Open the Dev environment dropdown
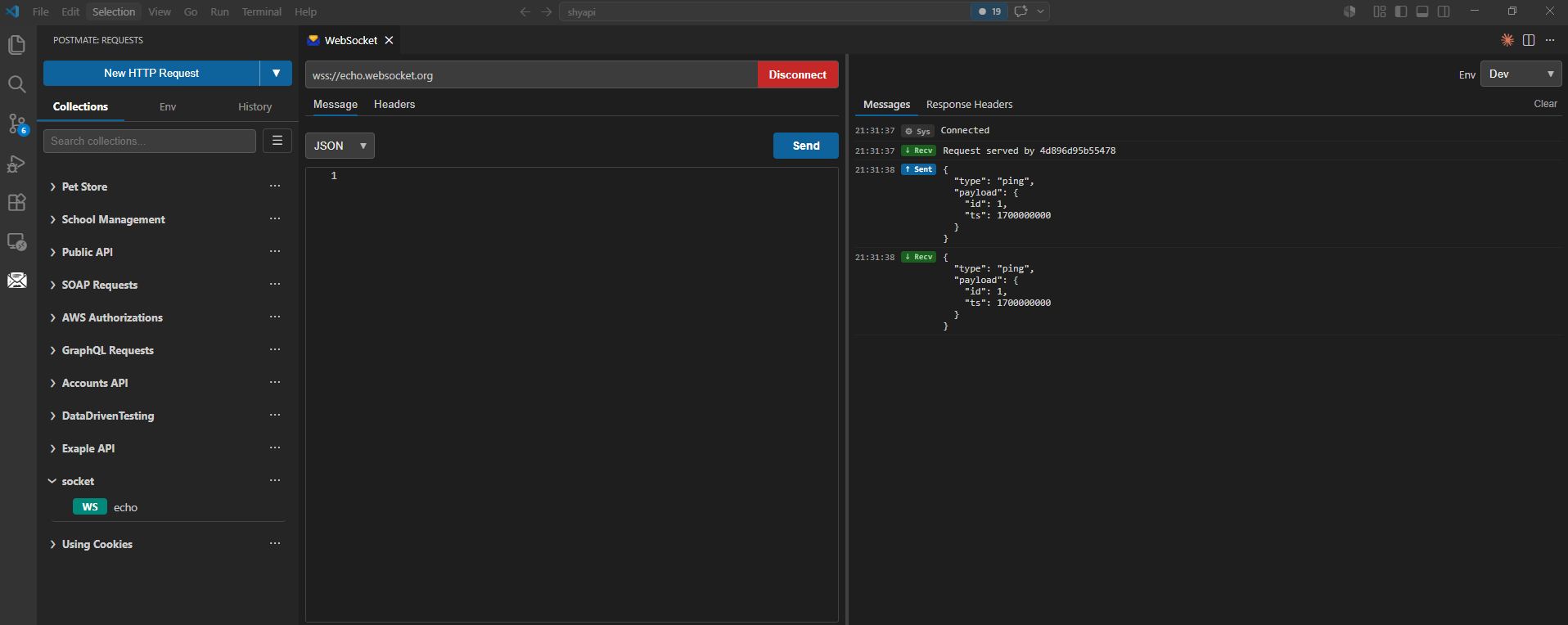Viewport: 1568px width, 625px height. (x=1521, y=74)
